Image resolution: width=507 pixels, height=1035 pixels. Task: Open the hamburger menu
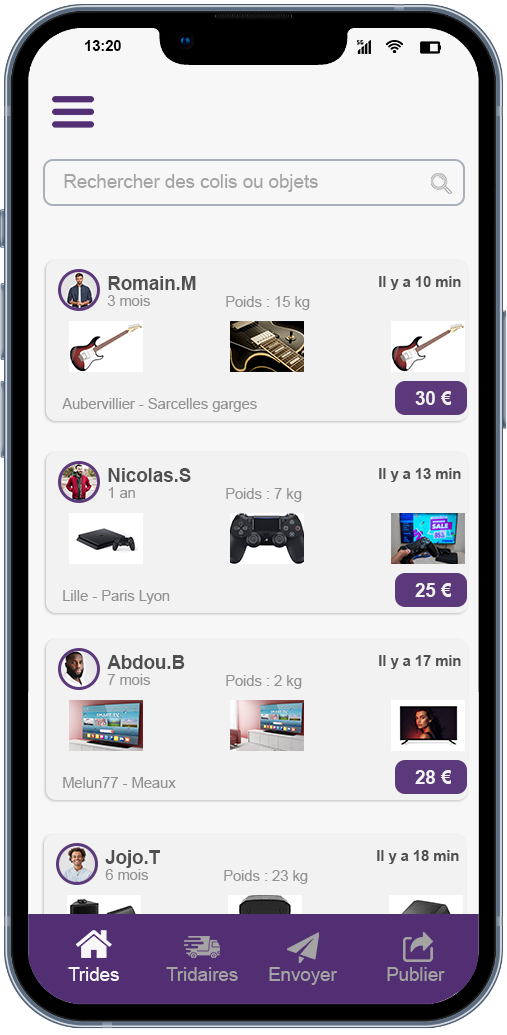click(73, 112)
